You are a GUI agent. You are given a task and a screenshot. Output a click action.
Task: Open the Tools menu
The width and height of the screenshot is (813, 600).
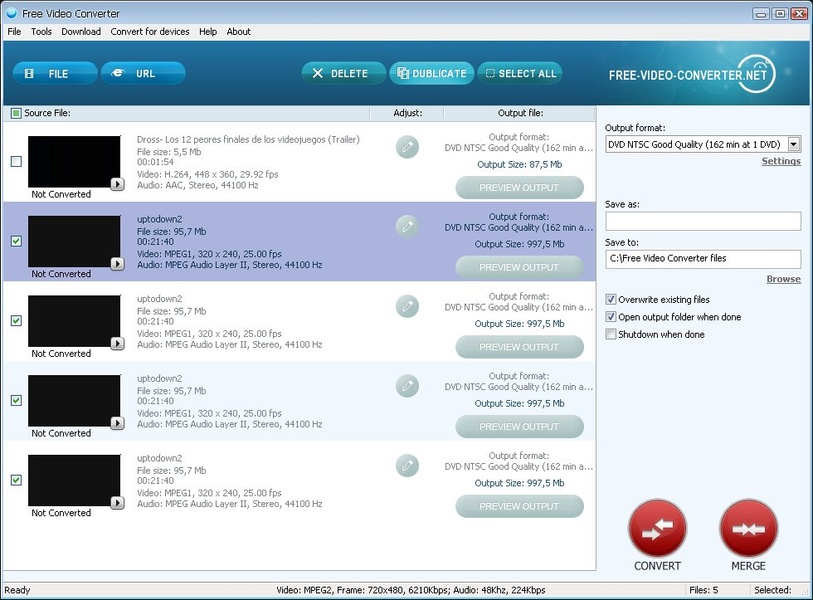click(41, 31)
